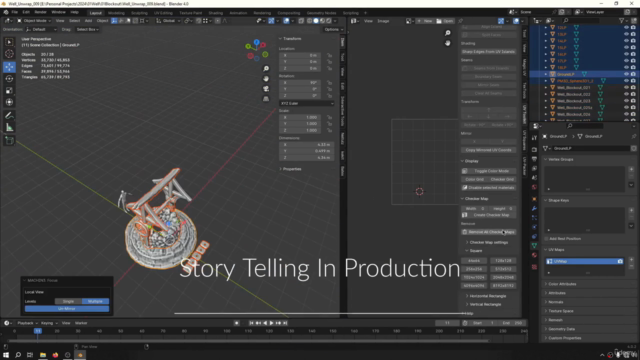Click the outliner filter funnel icon

click(622, 20)
